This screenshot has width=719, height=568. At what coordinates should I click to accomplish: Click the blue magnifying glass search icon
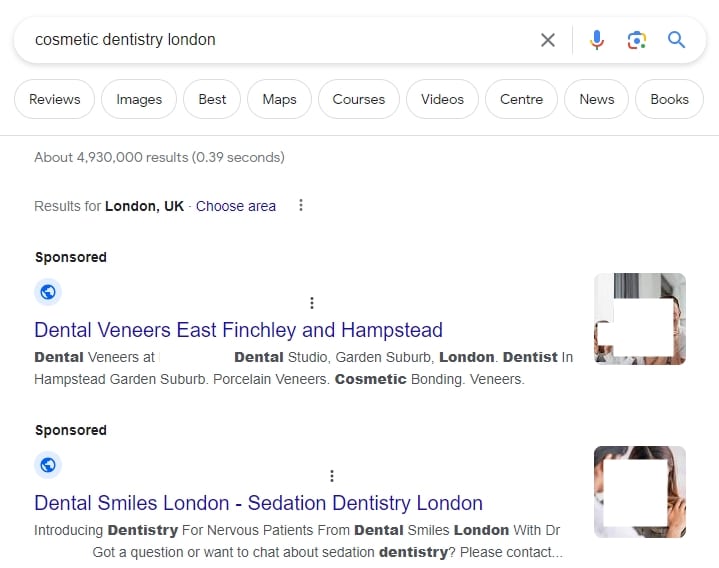(677, 40)
